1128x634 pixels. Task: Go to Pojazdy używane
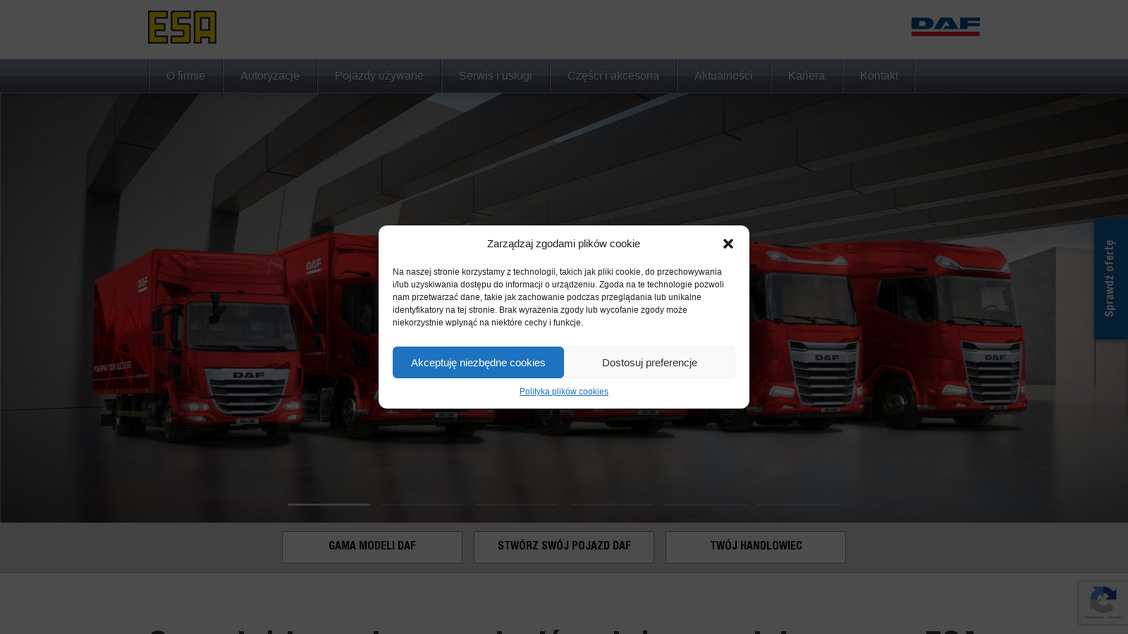coord(379,76)
